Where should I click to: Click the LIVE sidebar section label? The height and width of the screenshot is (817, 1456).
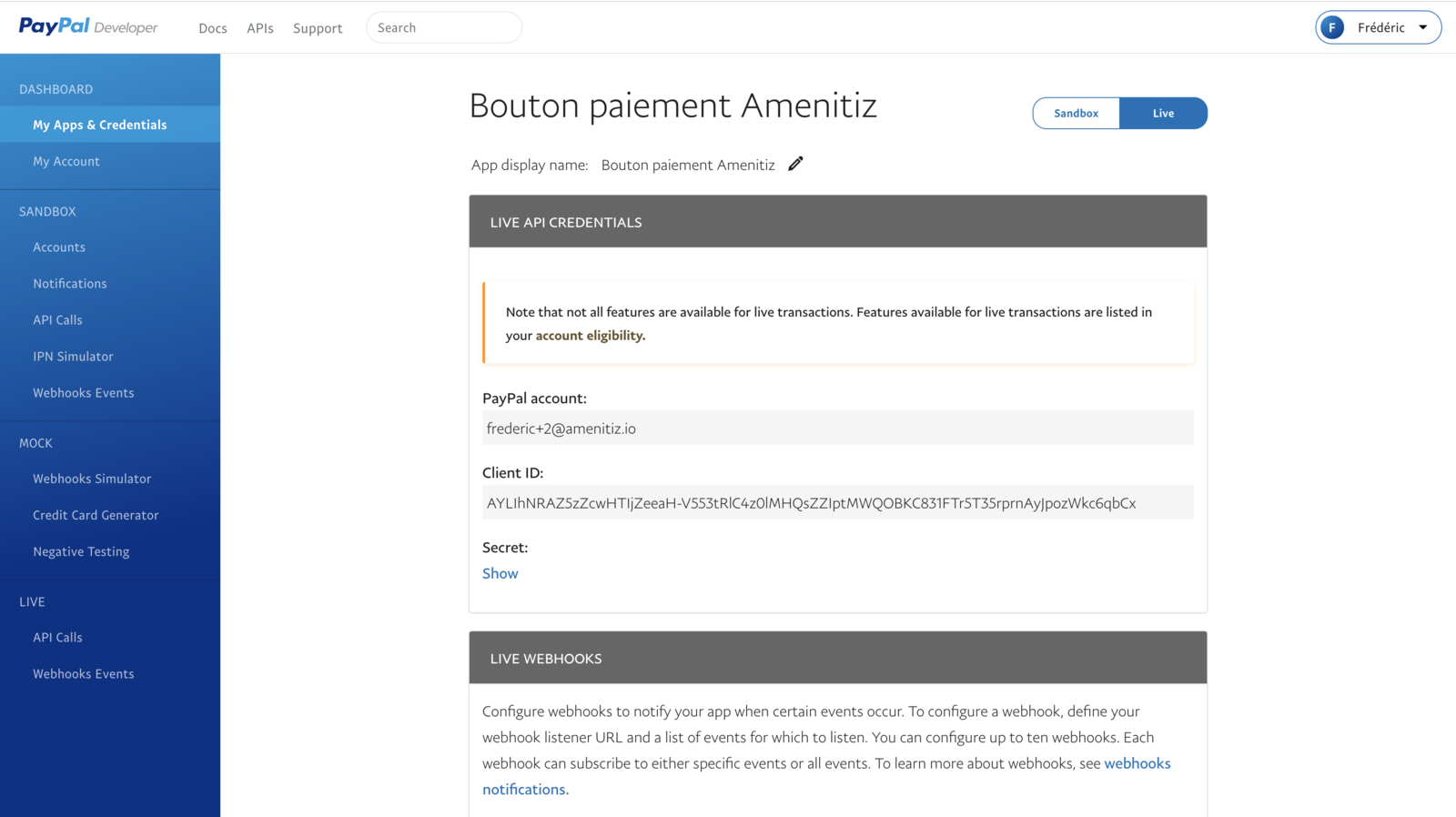point(32,601)
